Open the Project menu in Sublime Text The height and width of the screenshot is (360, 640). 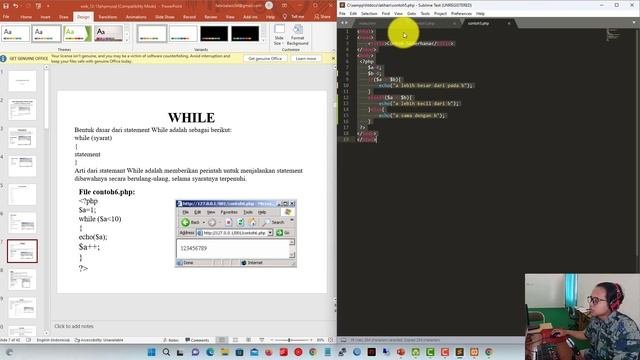[440, 13]
